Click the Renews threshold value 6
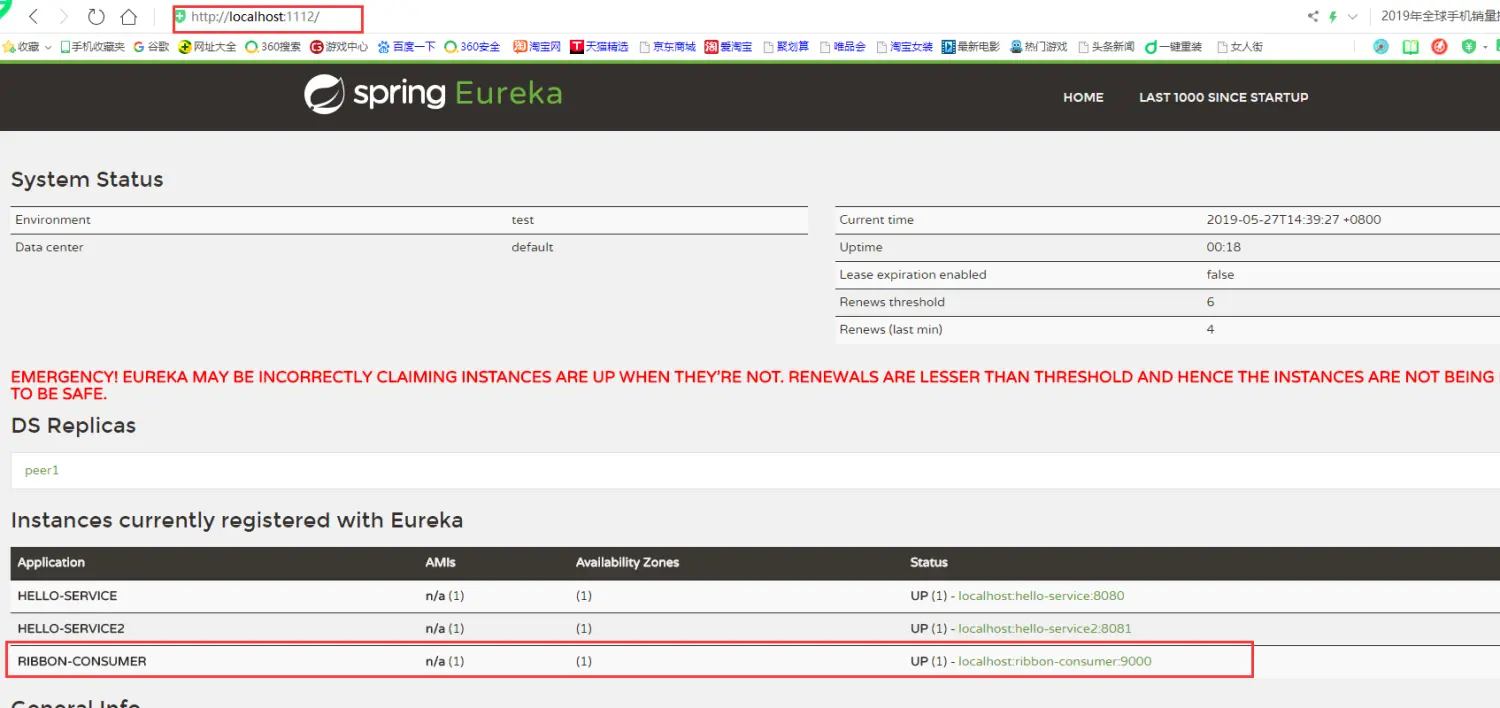The image size is (1500, 708). click(1210, 302)
